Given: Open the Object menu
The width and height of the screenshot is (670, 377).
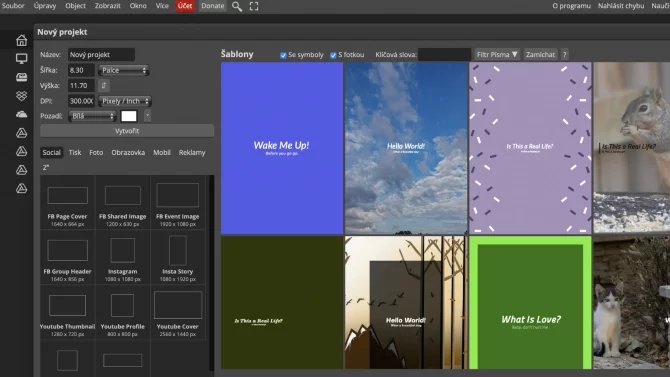Looking at the screenshot, I should [x=75, y=6].
